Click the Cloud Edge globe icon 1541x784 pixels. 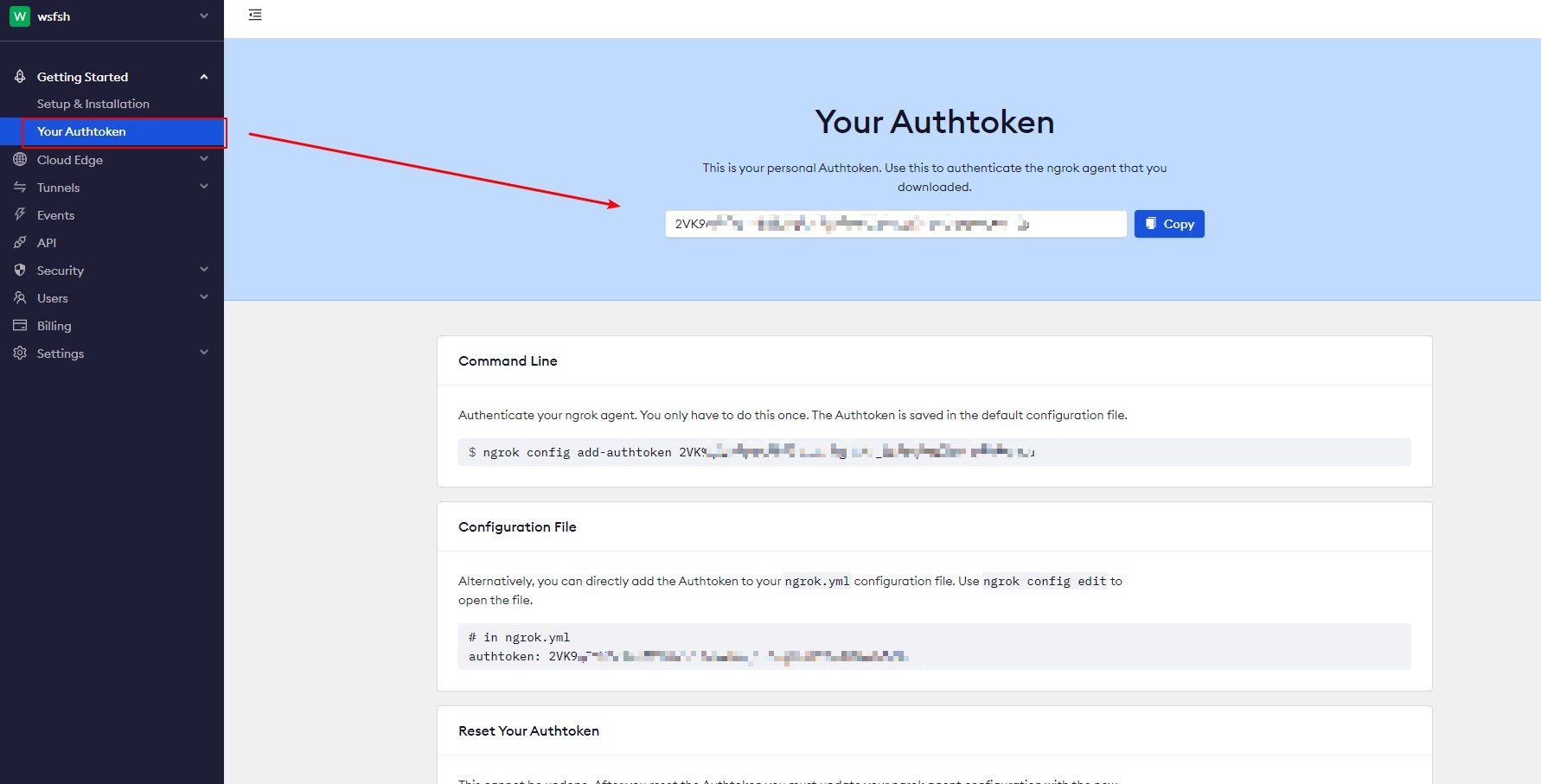pos(20,160)
